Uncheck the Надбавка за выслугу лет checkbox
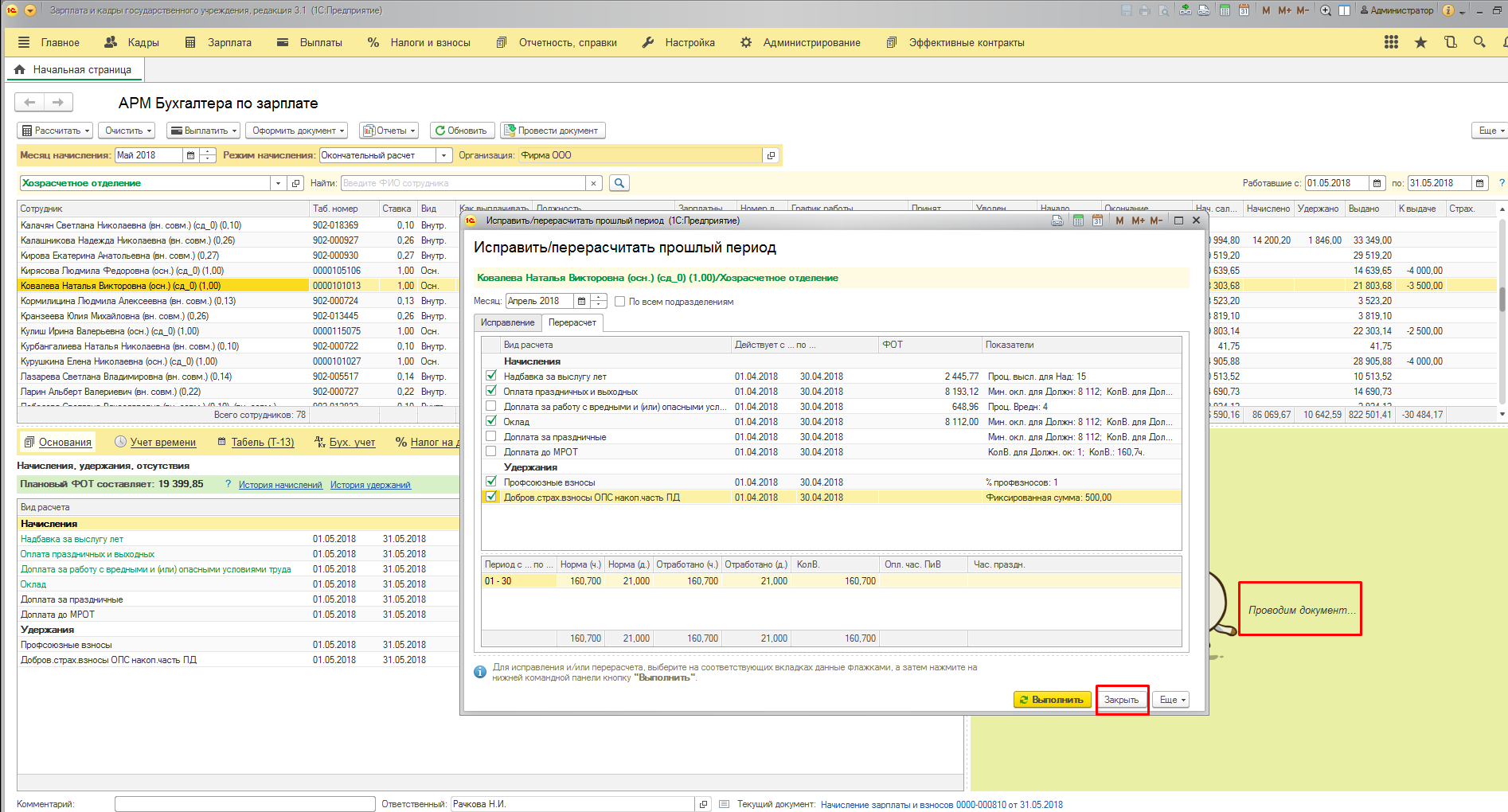1508x812 pixels. click(491, 376)
